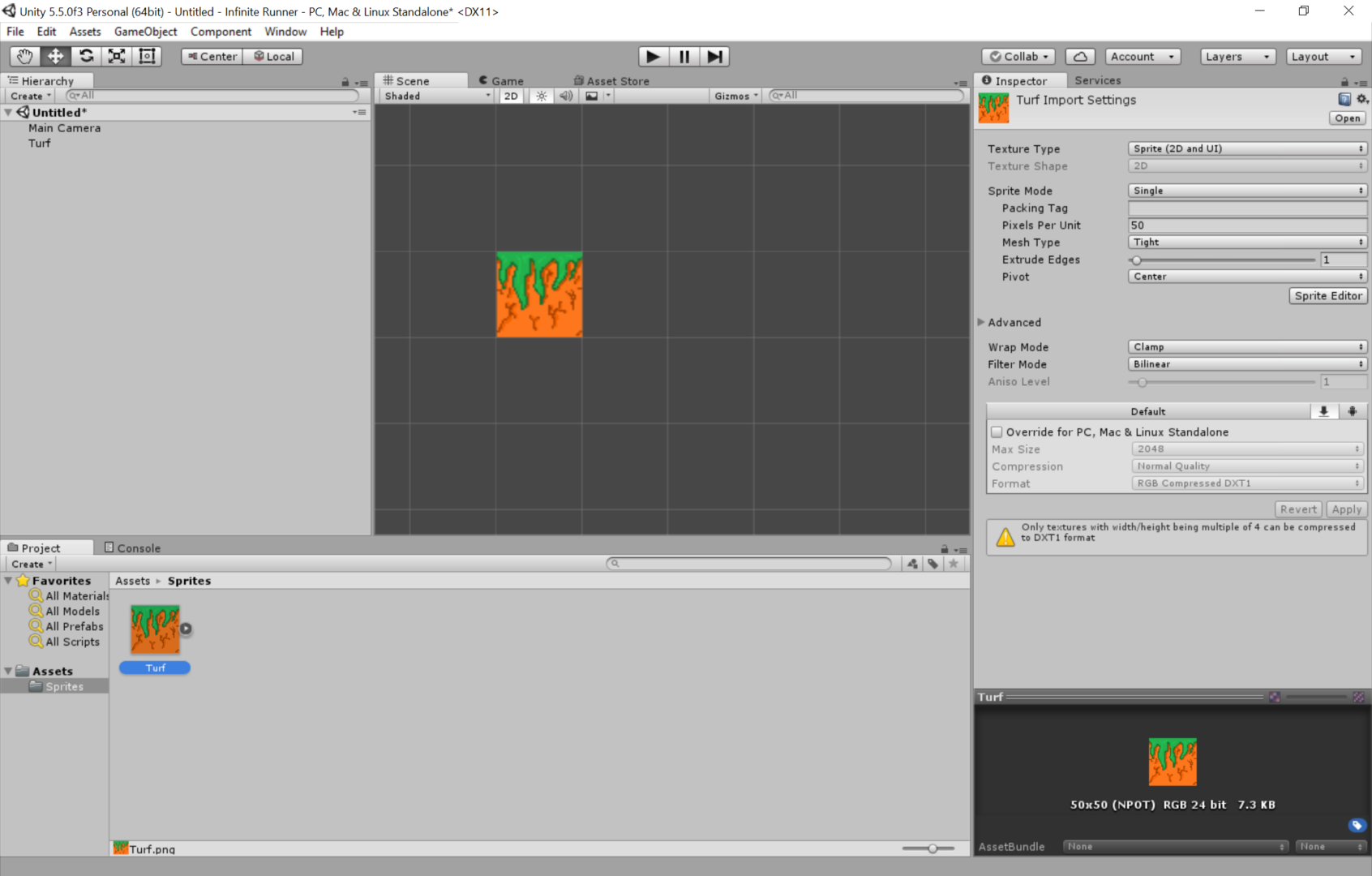The width and height of the screenshot is (1372, 876).
Task: Expand the Advanced section
Action: pos(982,322)
